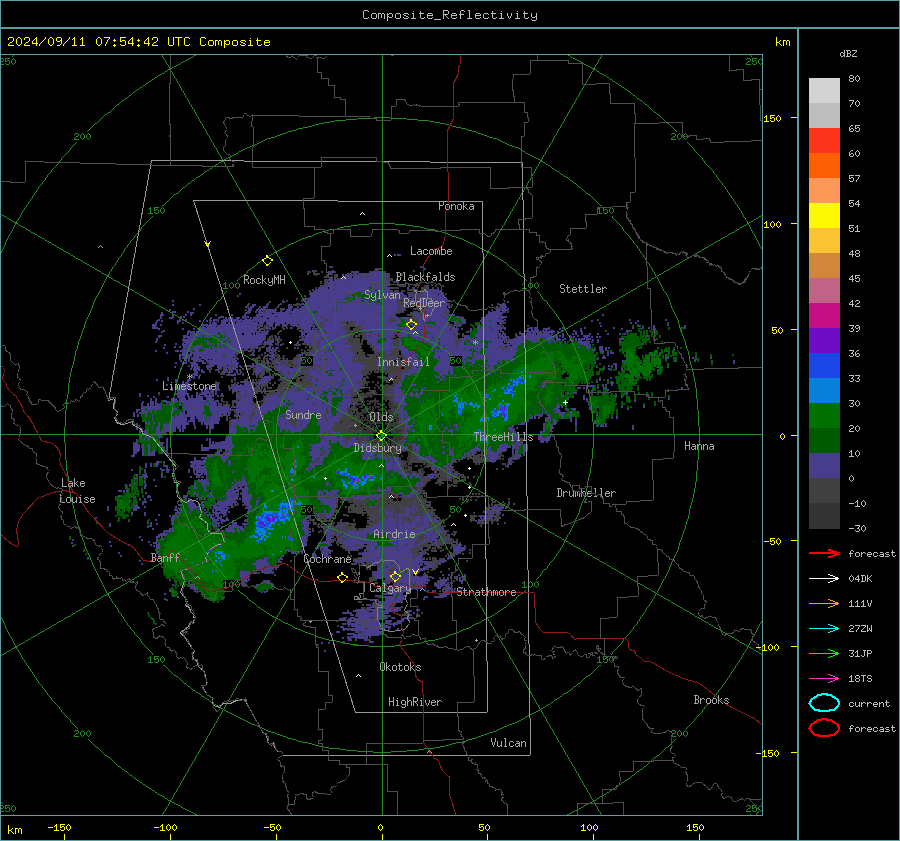Click the Stettler town label
This screenshot has height=841, width=900.
583,289
